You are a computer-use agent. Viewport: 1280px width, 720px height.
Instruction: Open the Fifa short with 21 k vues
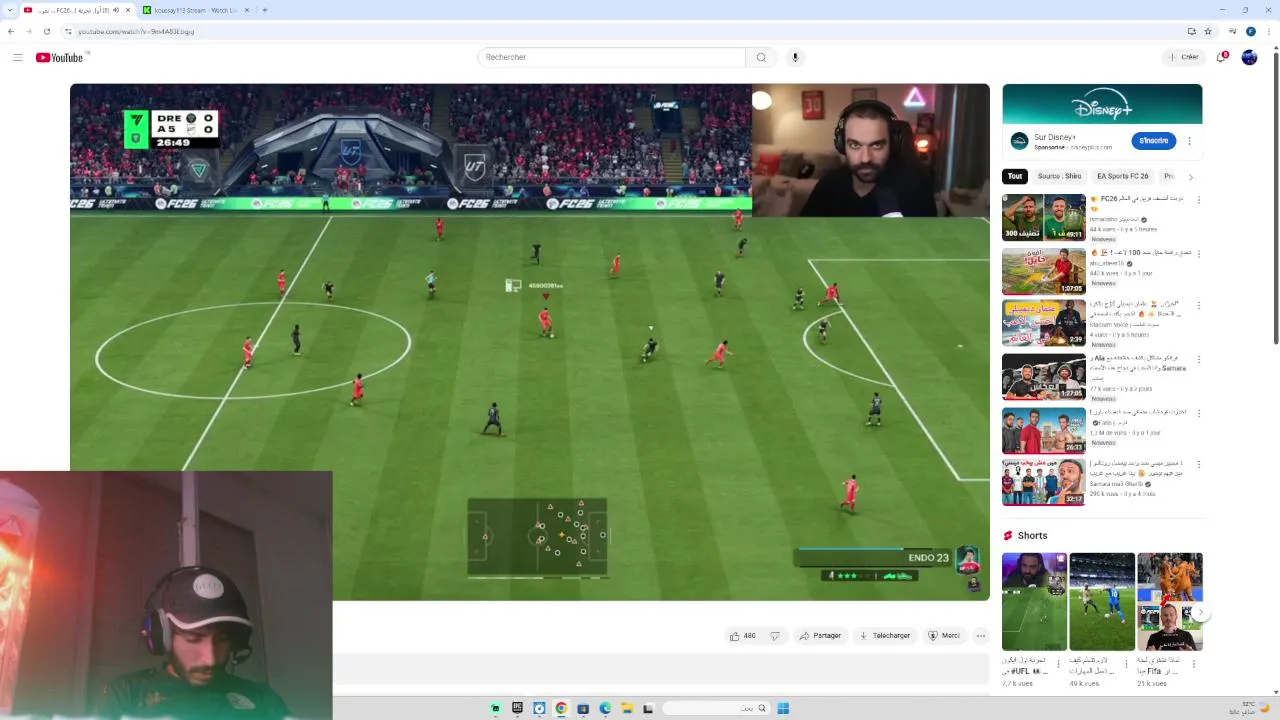click(1169, 602)
